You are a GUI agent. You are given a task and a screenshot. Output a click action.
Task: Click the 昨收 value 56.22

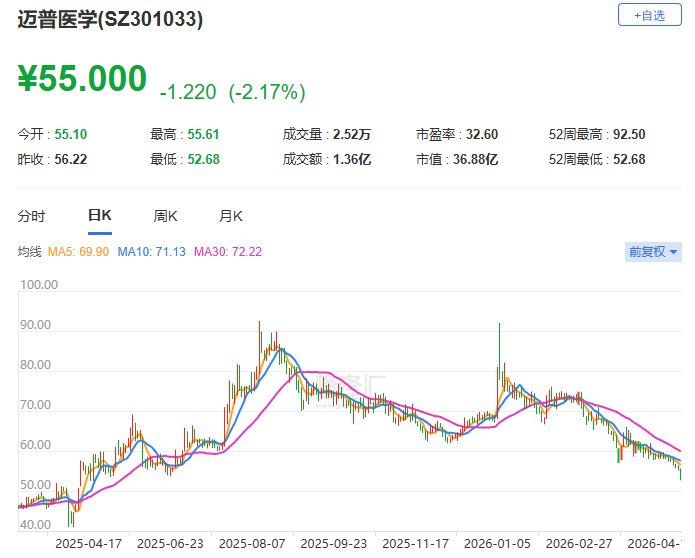70,159
